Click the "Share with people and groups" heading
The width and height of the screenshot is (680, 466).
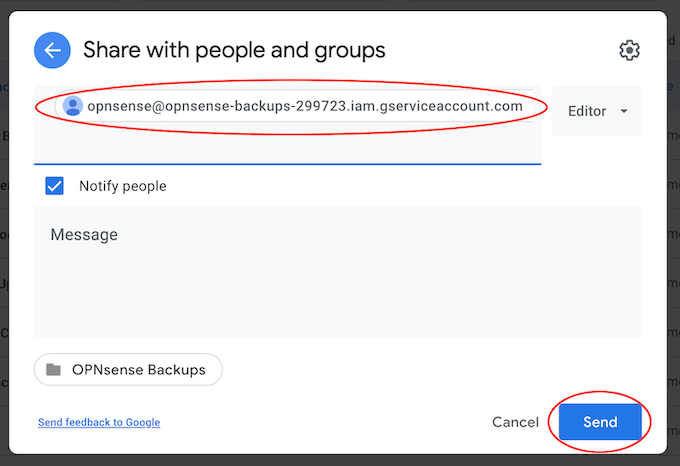point(234,50)
